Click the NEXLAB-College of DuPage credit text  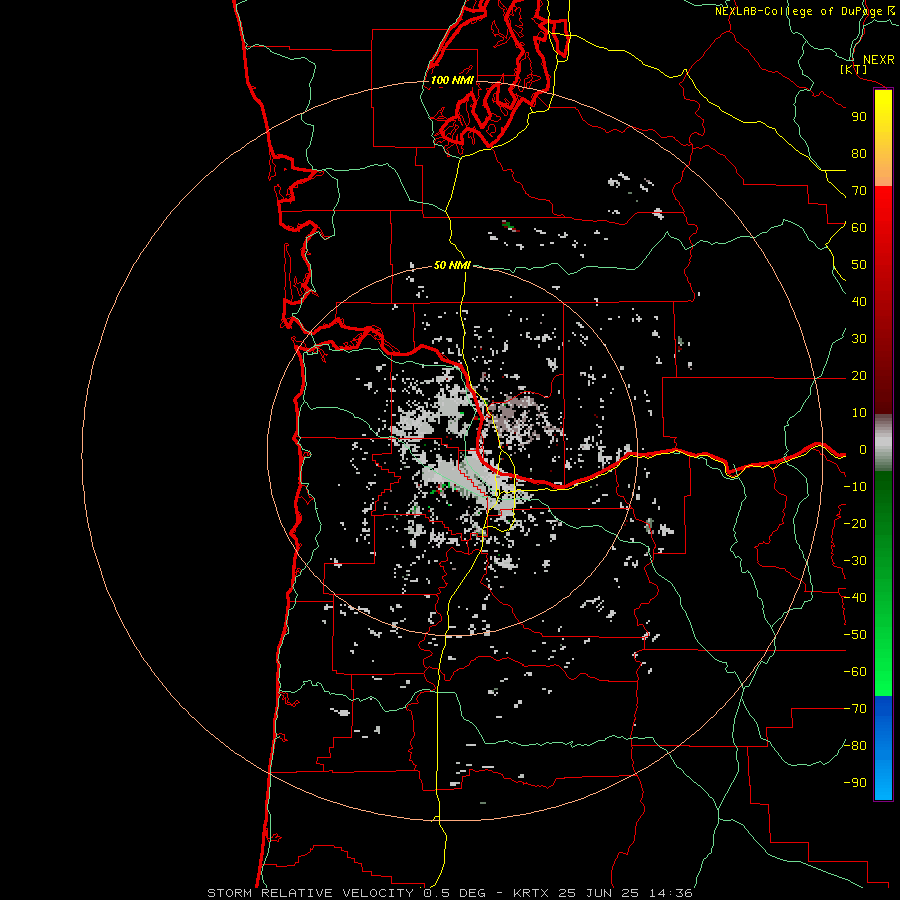[806, 11]
